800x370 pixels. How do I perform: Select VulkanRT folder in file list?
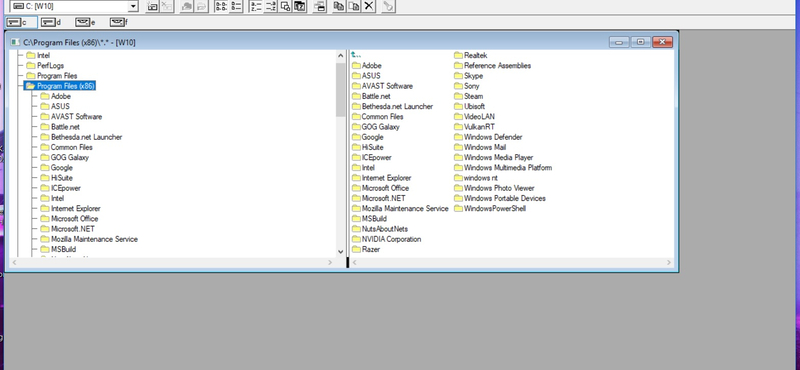coord(479,127)
